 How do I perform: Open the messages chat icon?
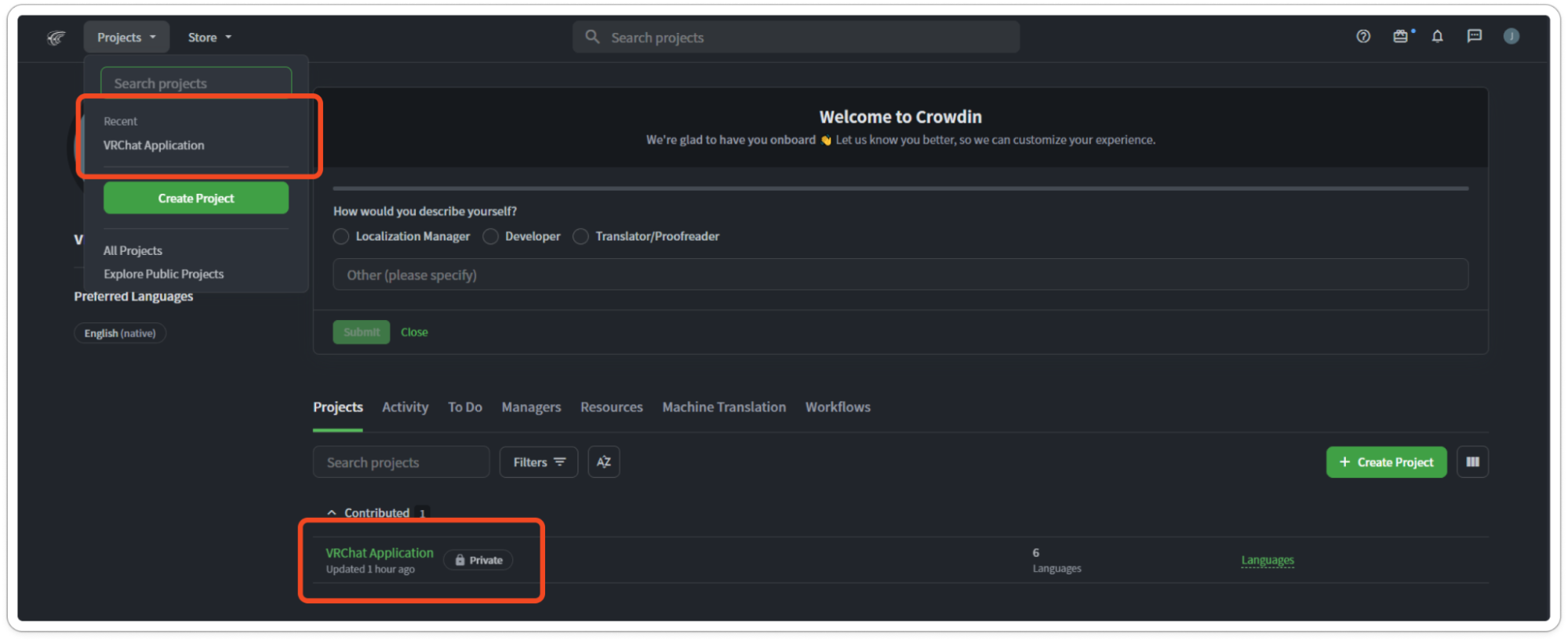tap(1475, 36)
